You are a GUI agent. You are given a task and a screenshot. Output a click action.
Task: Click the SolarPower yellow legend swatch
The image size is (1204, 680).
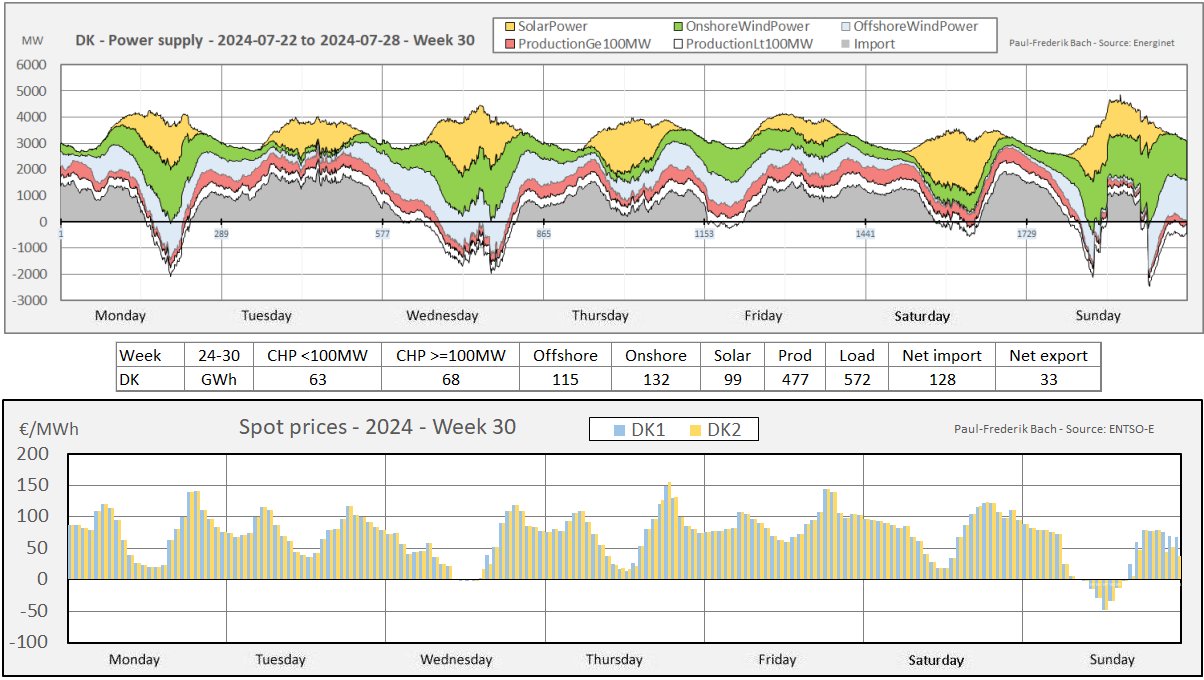[508, 26]
